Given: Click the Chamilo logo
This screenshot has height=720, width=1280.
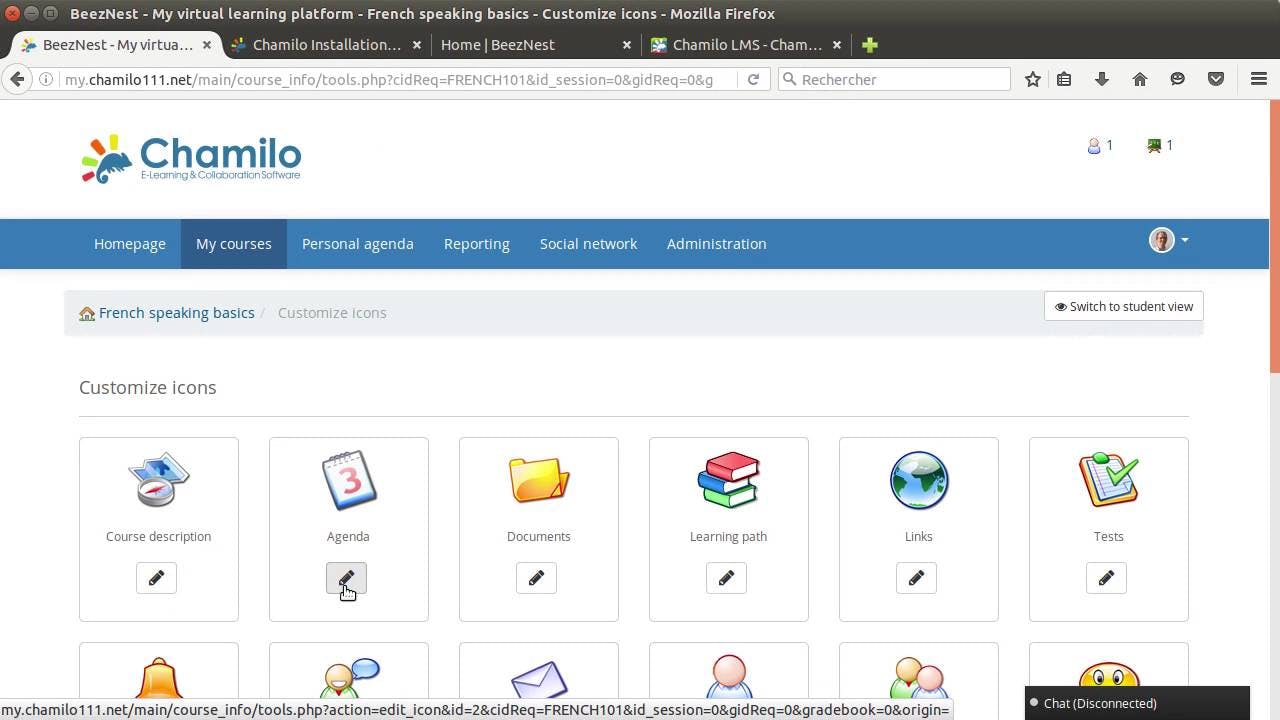Looking at the screenshot, I should [x=190, y=158].
